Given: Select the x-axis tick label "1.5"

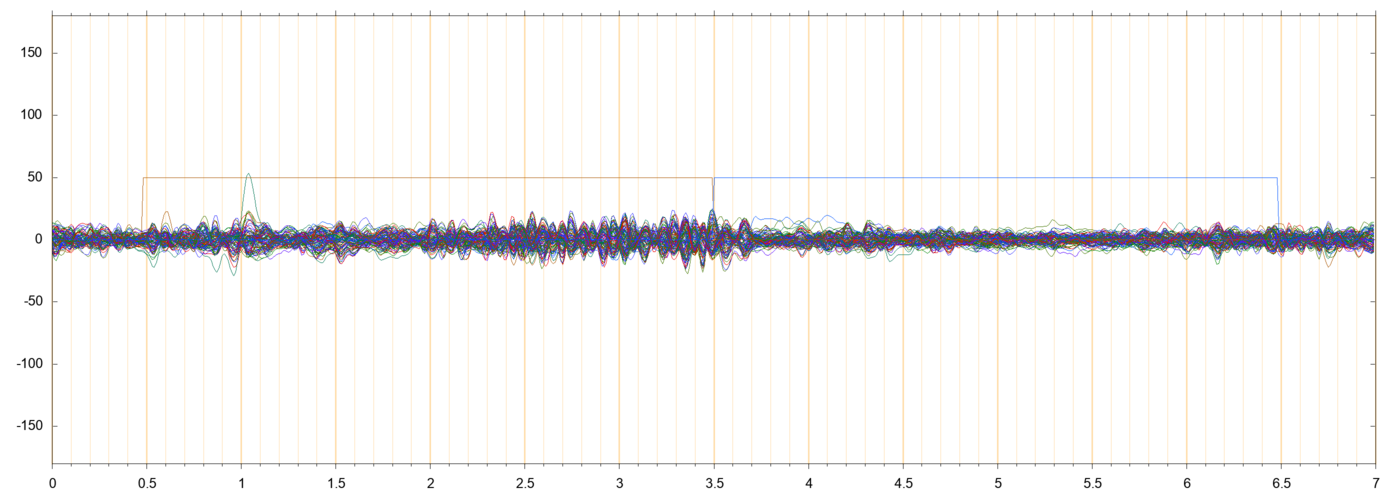Looking at the screenshot, I should pyautogui.click(x=335, y=481).
